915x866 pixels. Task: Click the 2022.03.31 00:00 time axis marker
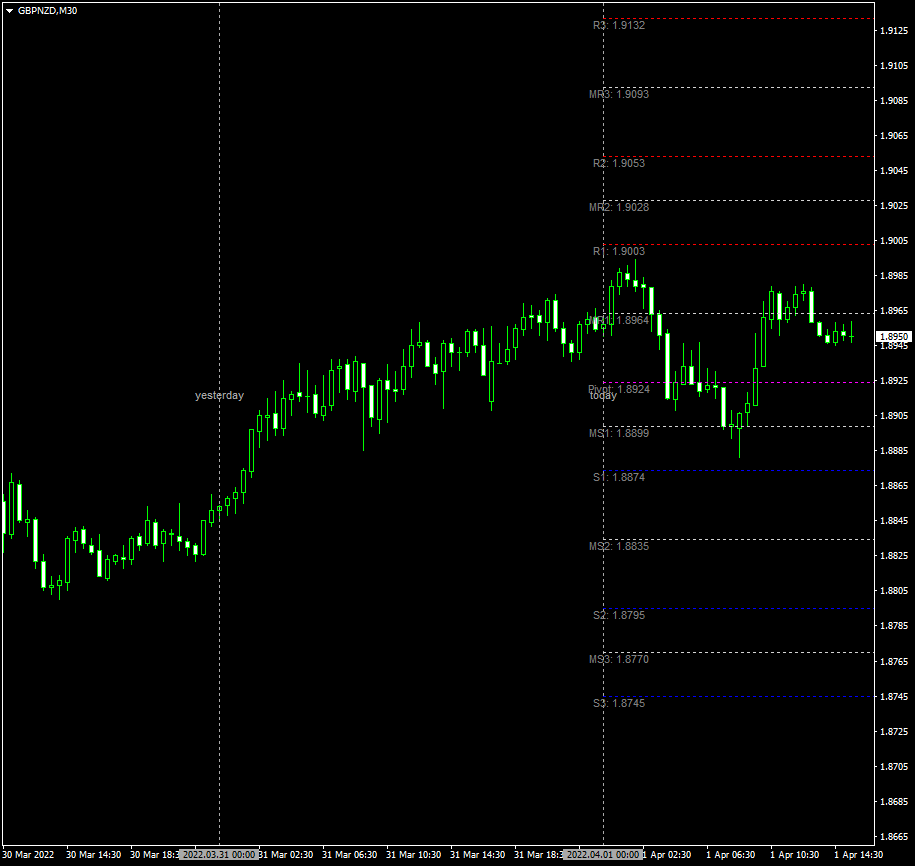(x=219, y=855)
